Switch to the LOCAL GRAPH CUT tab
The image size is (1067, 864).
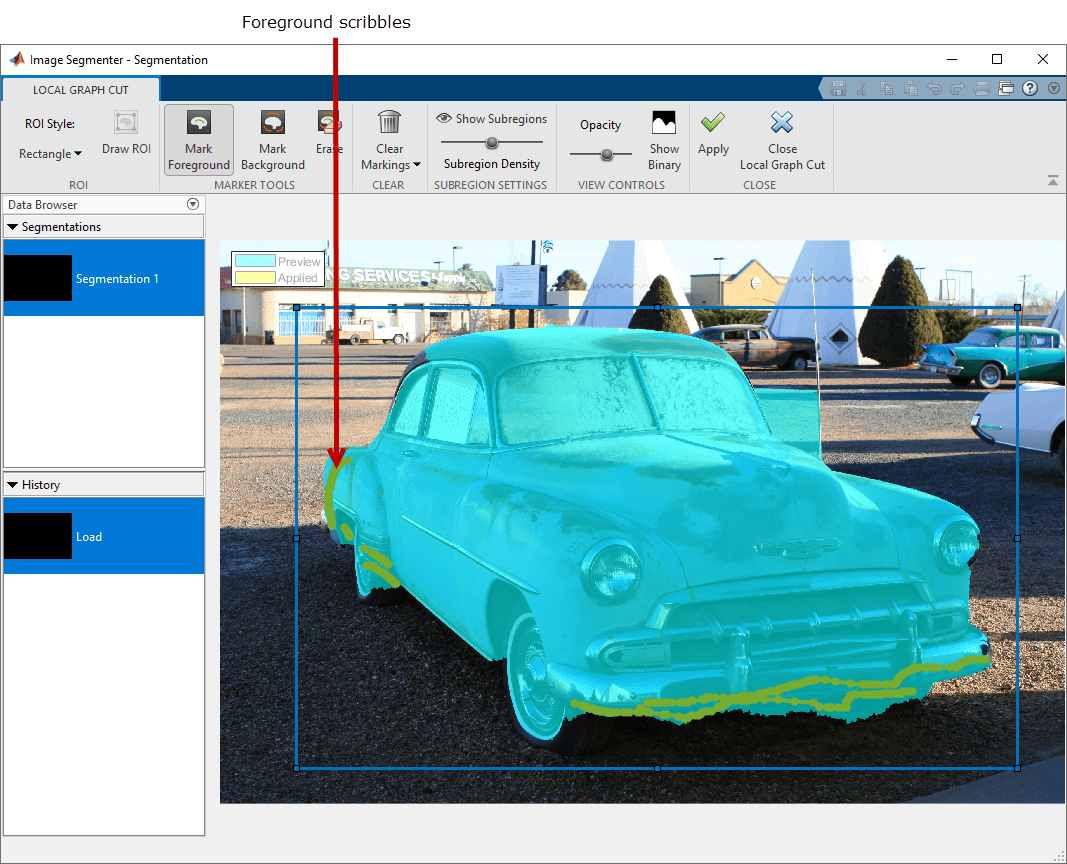click(x=80, y=90)
